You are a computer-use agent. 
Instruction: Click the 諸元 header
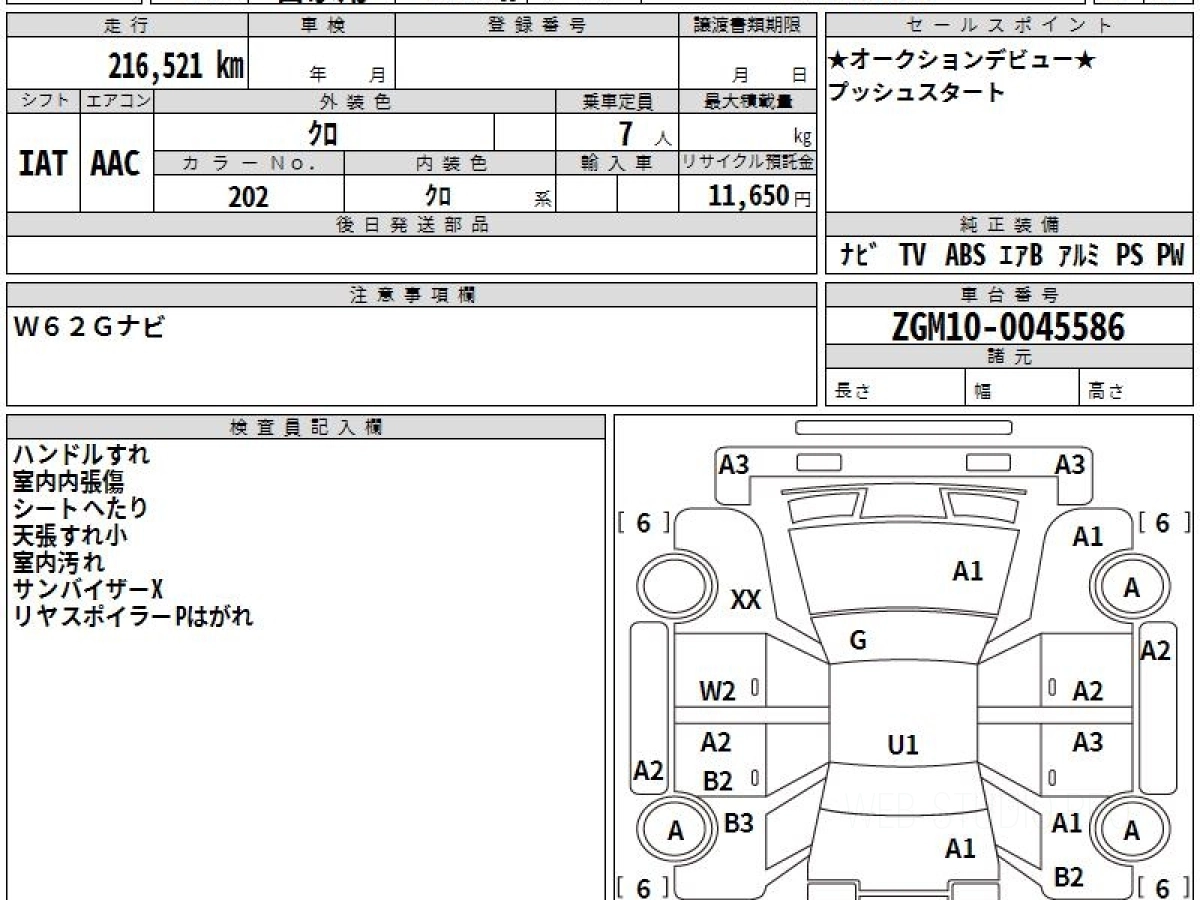click(1009, 357)
